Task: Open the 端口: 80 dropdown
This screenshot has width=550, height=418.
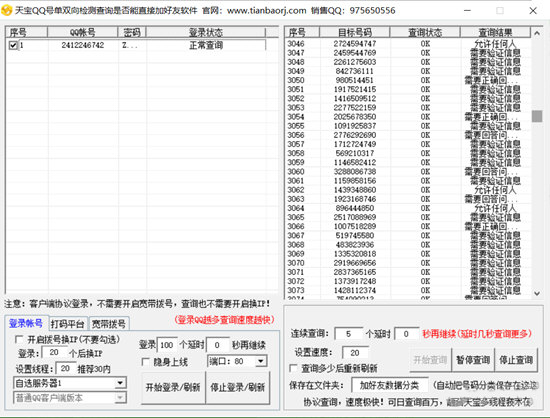Action: pyautogui.click(x=261, y=361)
